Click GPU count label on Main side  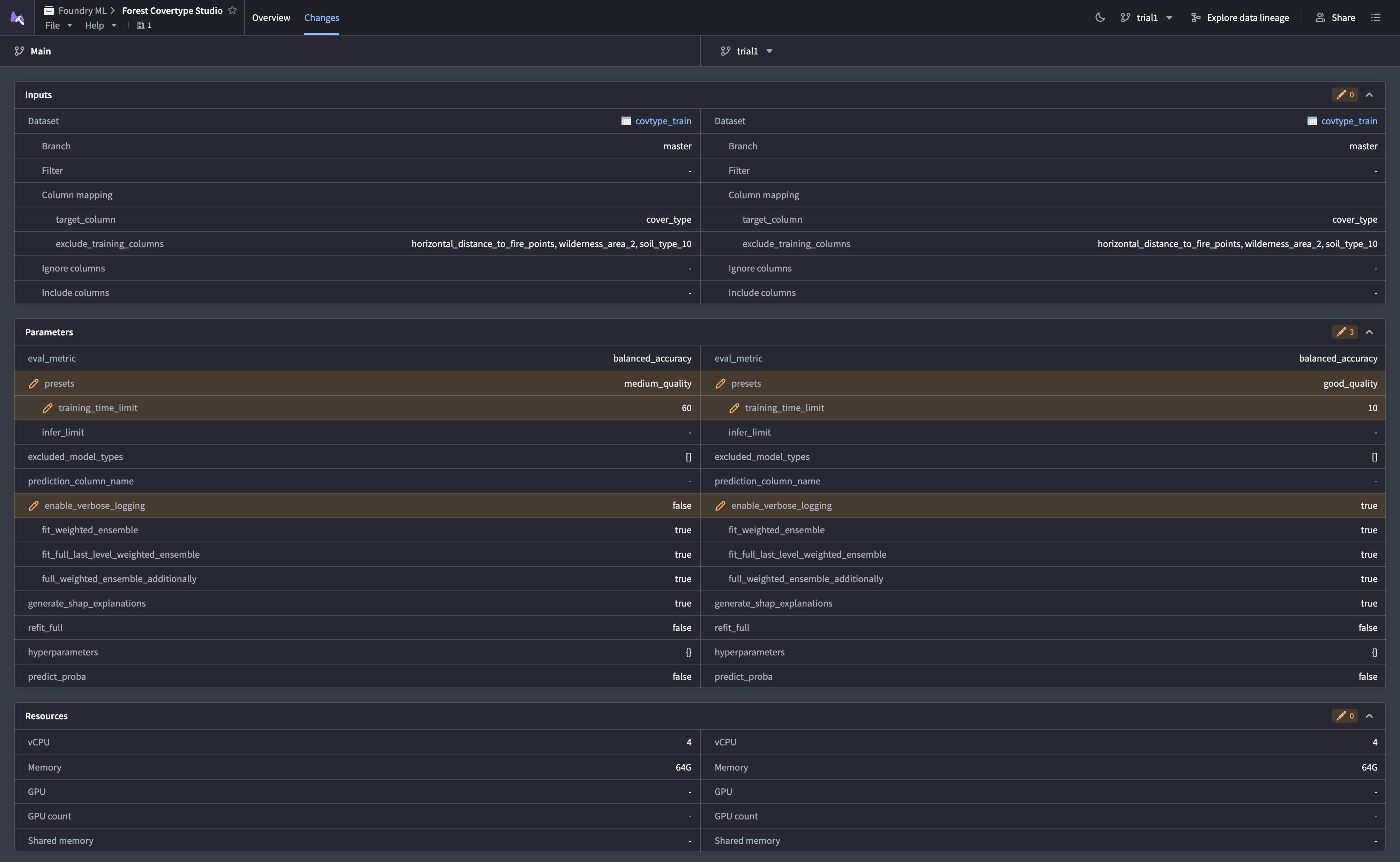point(50,816)
